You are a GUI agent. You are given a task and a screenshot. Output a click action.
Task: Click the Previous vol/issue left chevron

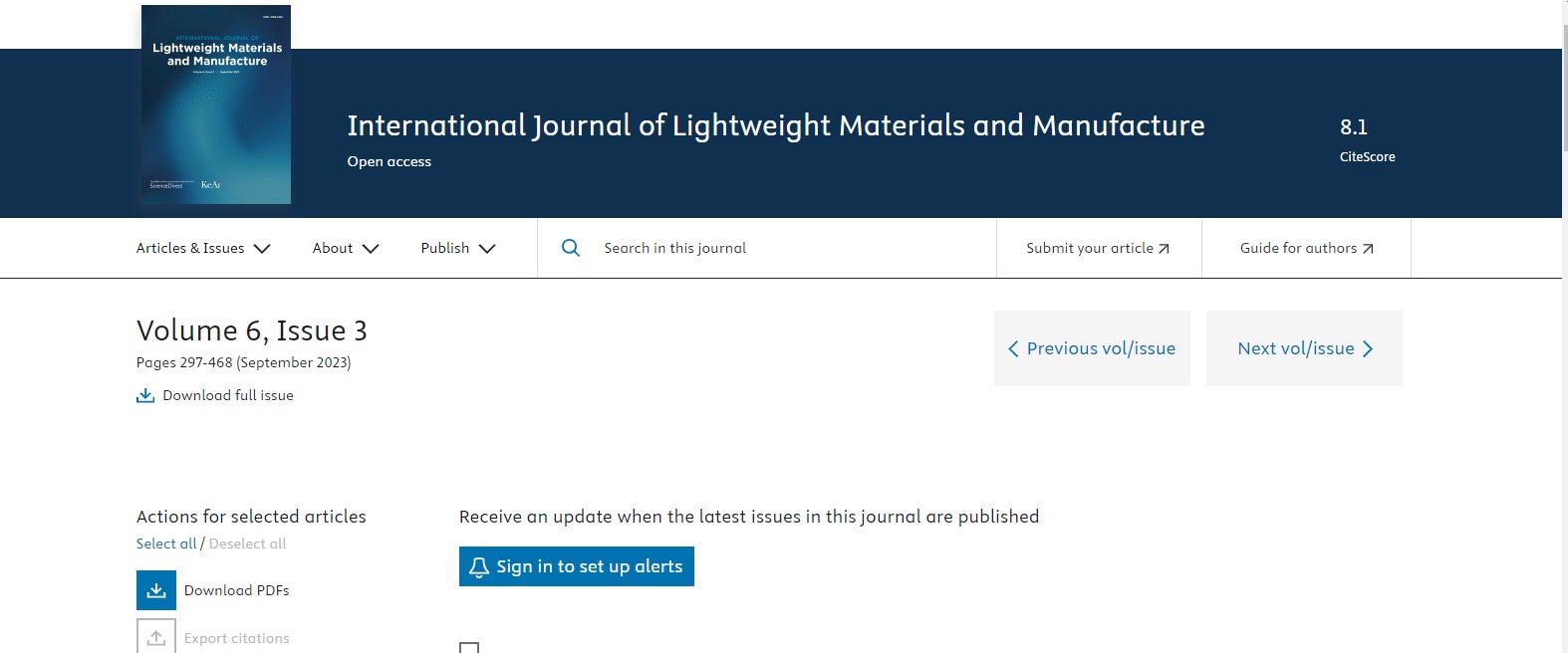point(1013,348)
